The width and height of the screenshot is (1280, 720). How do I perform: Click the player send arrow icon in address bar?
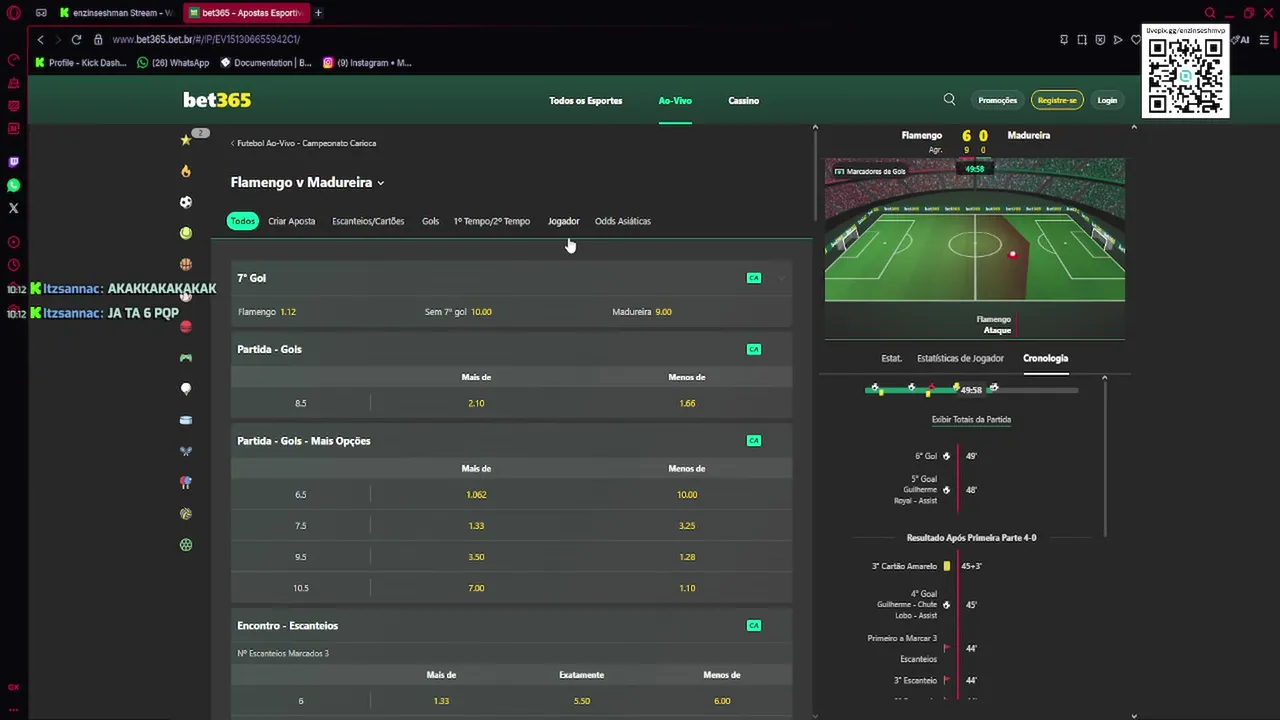point(1118,40)
